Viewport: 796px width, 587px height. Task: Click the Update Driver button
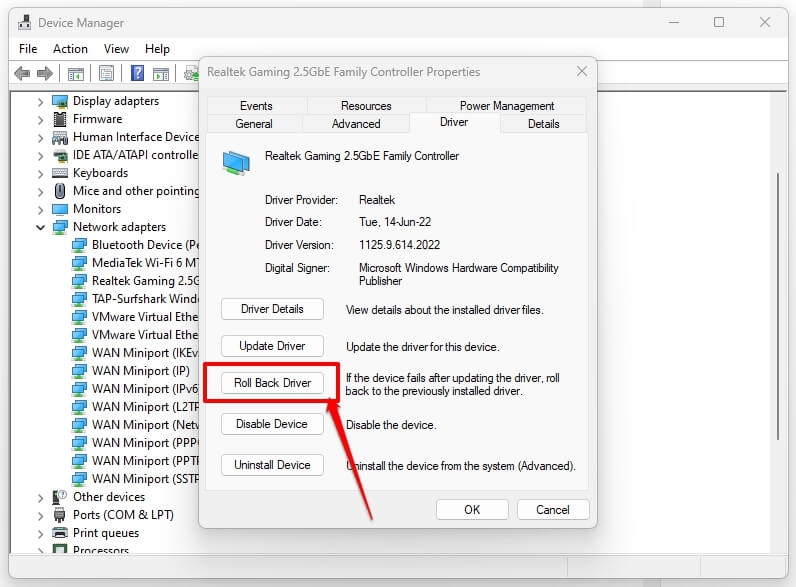(x=272, y=346)
